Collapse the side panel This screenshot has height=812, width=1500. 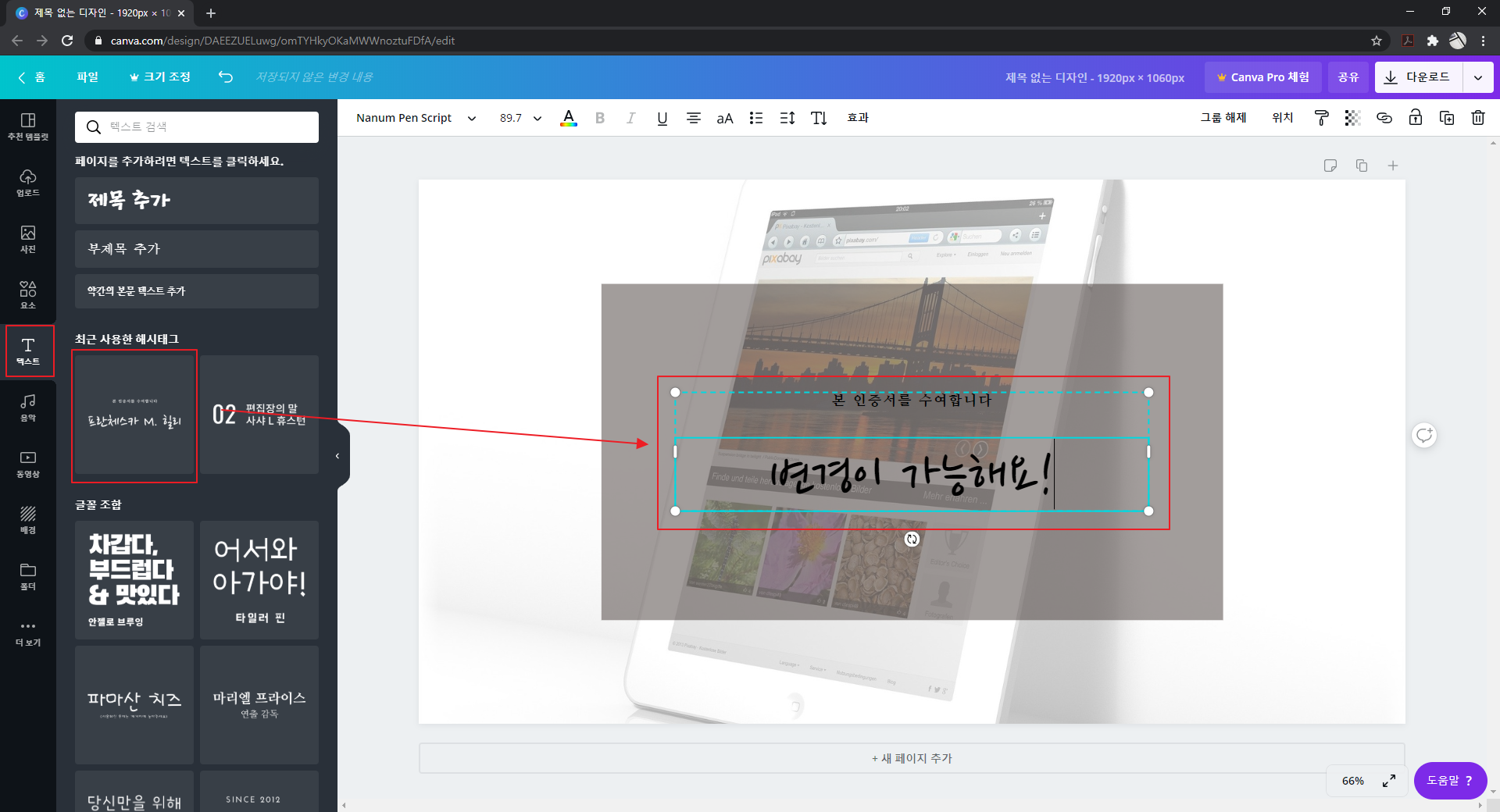[337, 456]
